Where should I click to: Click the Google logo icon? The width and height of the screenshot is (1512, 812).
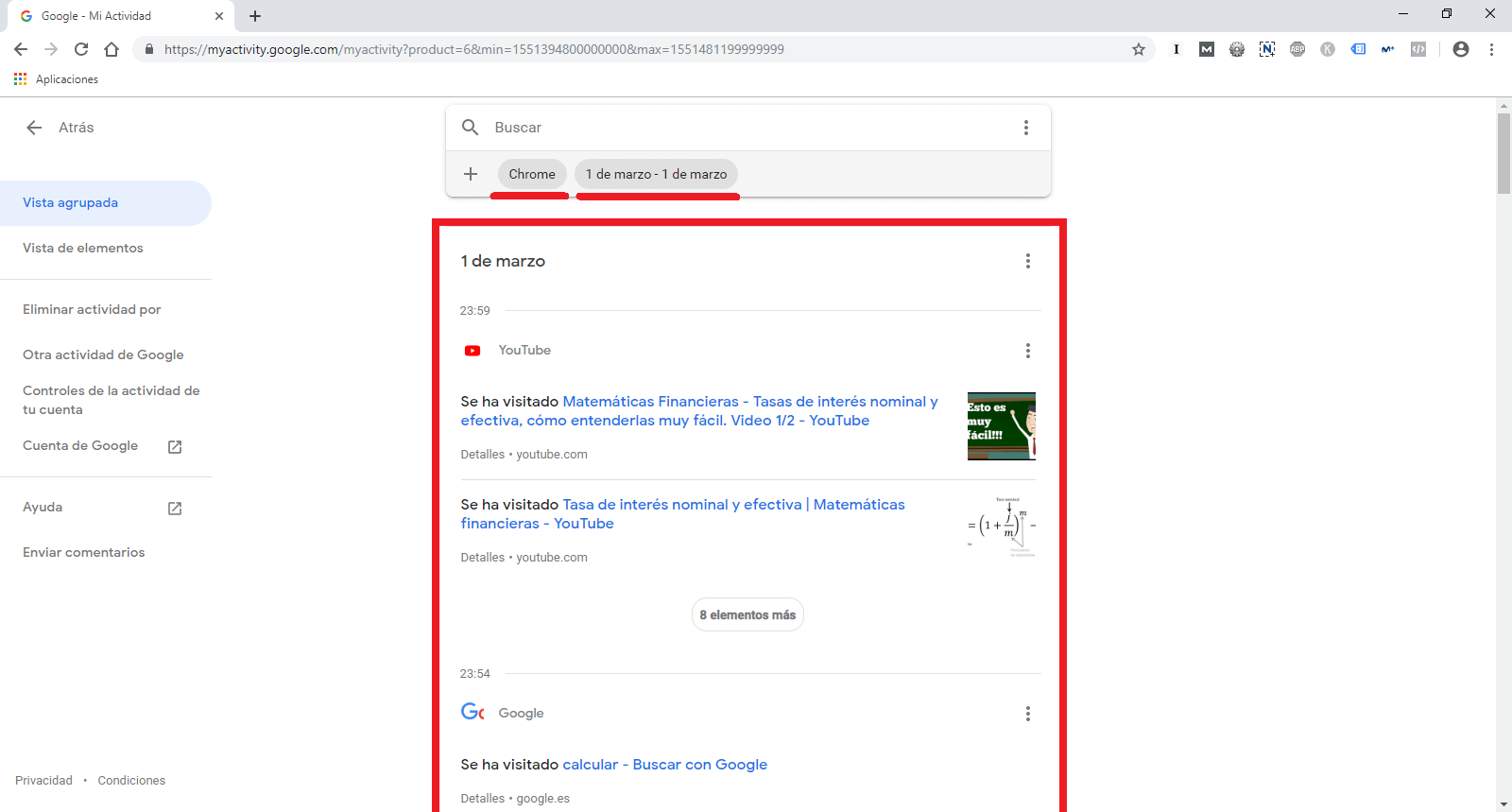coord(472,712)
